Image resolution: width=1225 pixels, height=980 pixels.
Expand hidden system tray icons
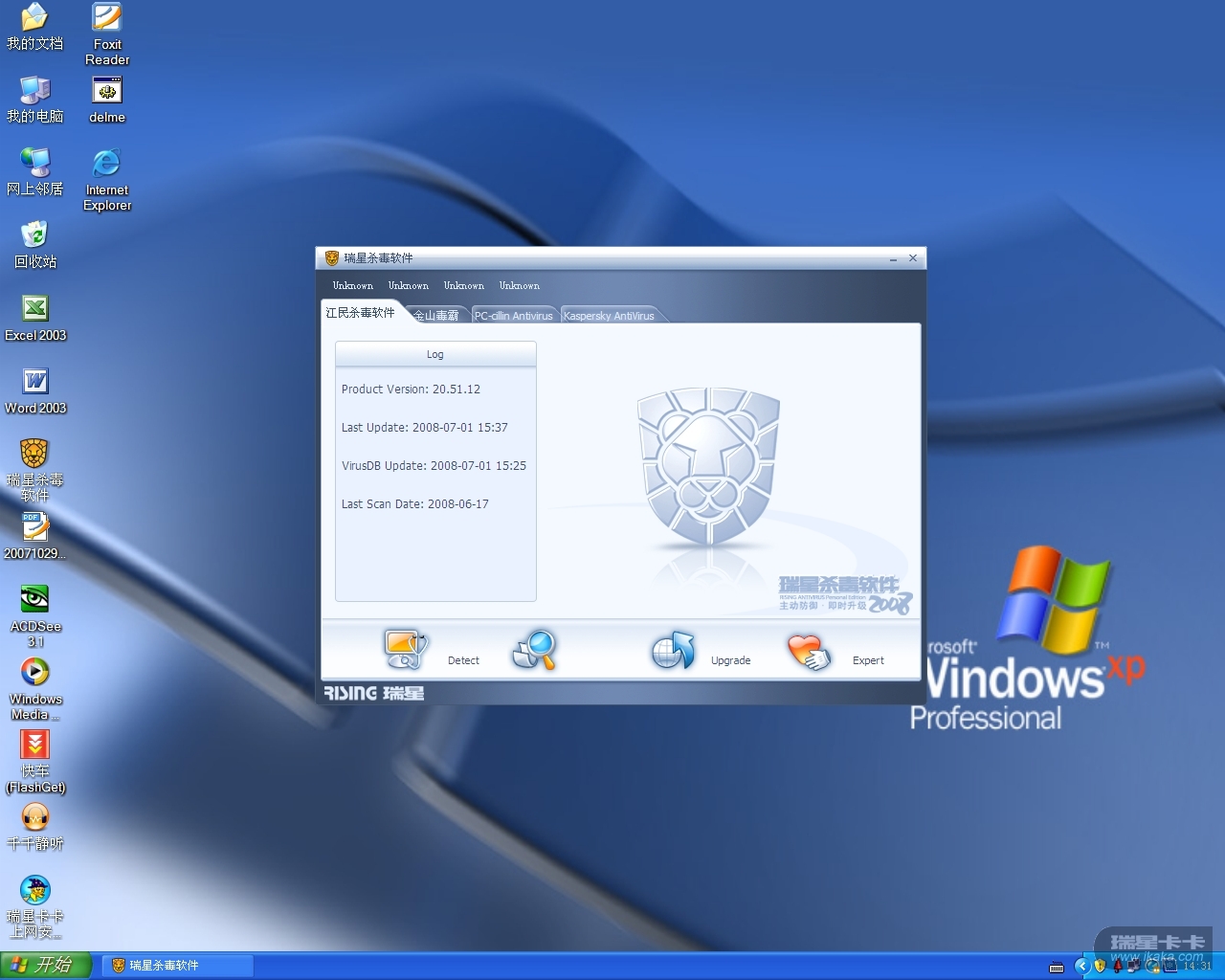tap(1082, 966)
